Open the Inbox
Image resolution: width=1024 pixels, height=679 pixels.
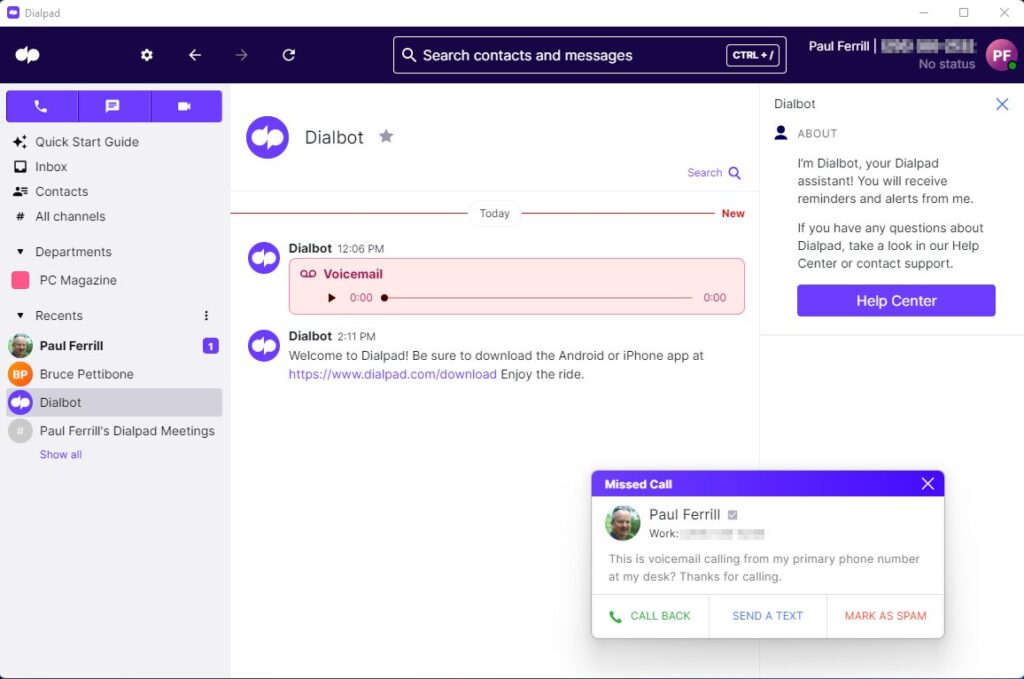(51, 166)
